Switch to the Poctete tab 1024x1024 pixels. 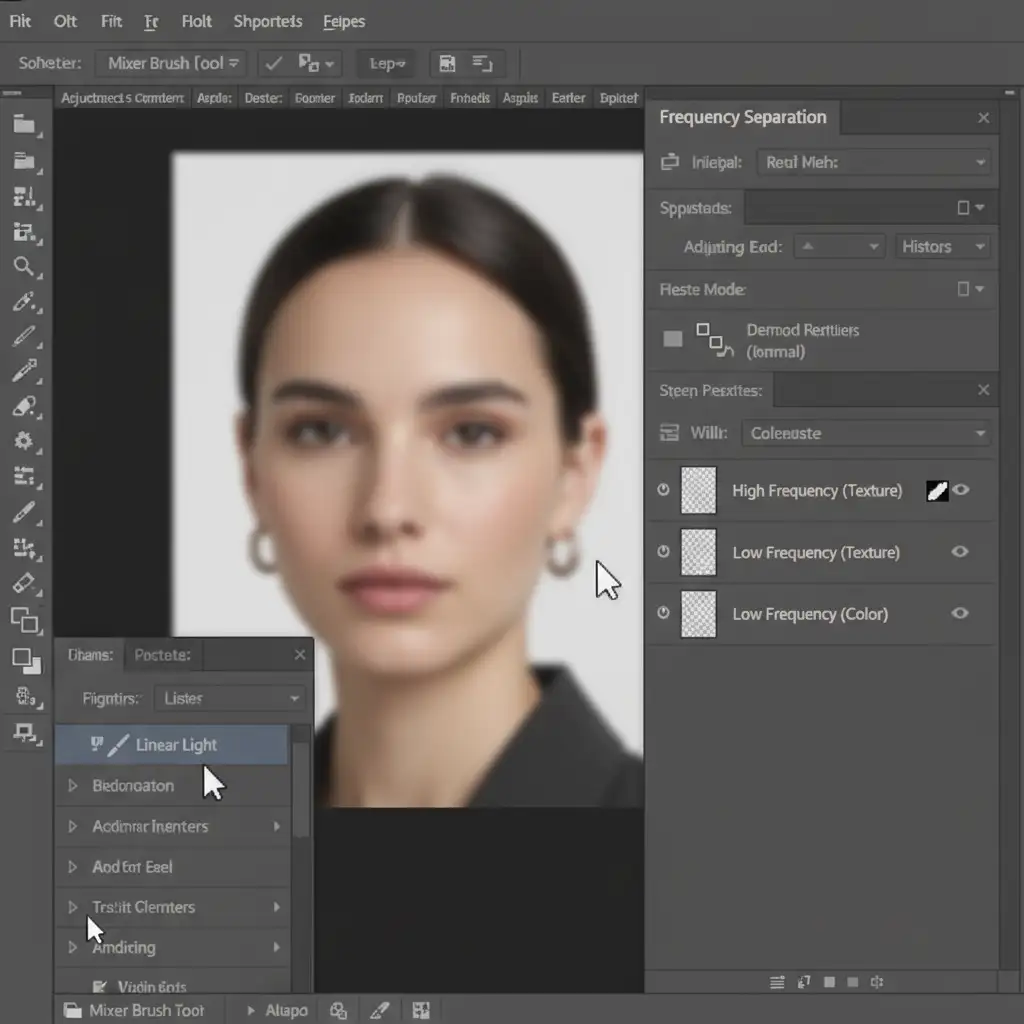[161, 655]
